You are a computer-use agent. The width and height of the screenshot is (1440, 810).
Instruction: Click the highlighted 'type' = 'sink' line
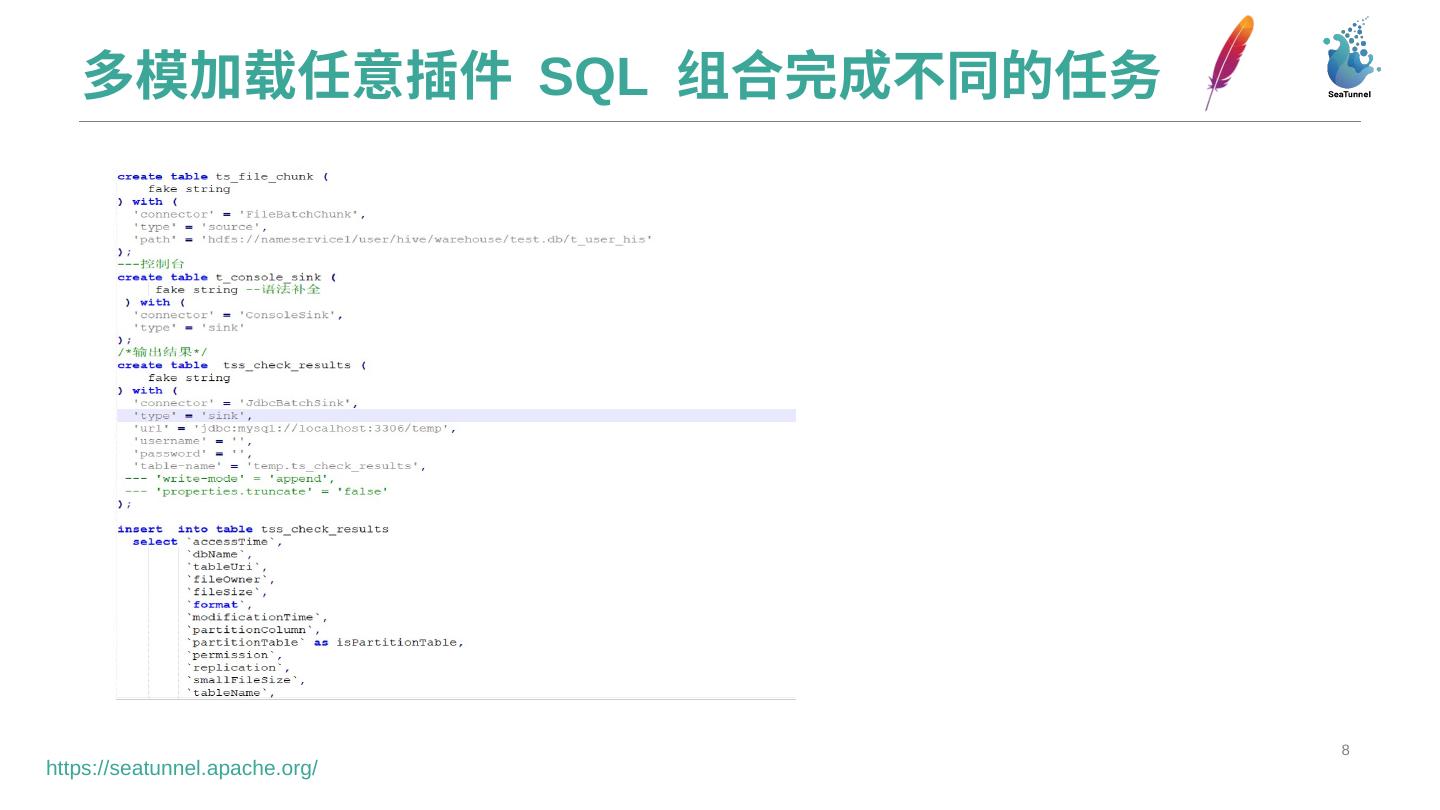(x=193, y=416)
